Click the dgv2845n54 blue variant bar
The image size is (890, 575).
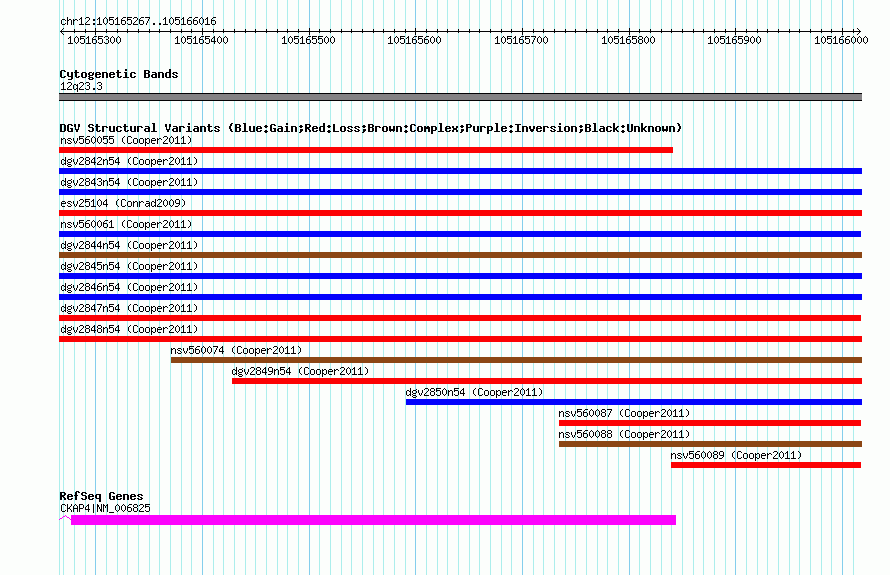click(x=460, y=276)
